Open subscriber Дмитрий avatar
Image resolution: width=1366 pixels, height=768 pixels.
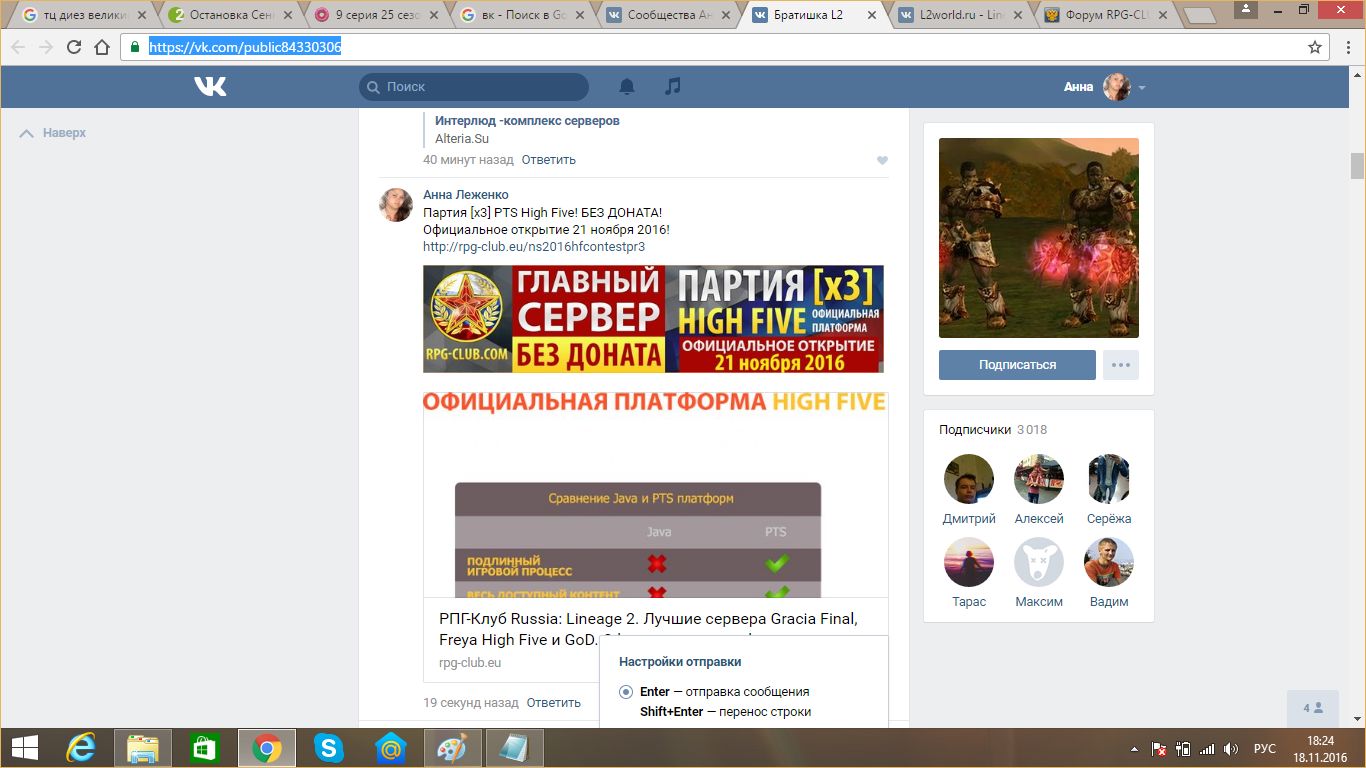click(x=969, y=479)
